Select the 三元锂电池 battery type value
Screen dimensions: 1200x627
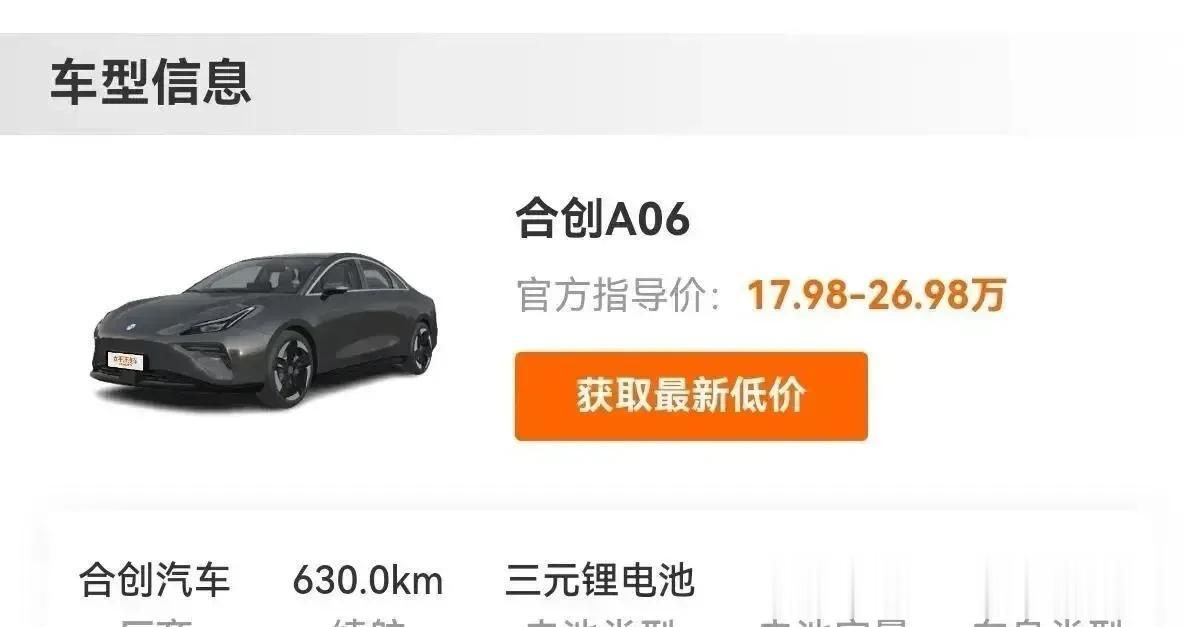coord(600,579)
